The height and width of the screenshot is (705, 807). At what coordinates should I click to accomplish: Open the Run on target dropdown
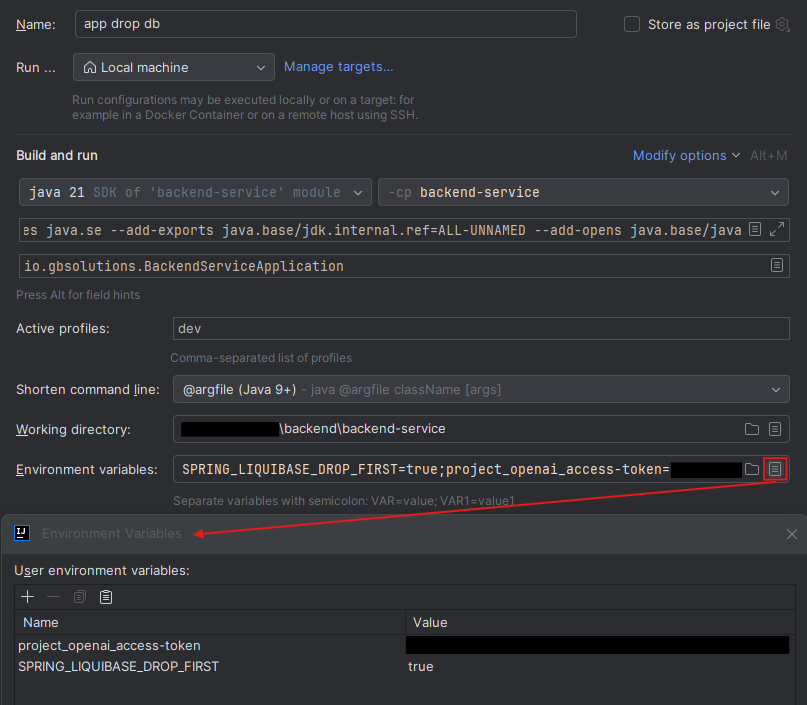click(x=173, y=67)
